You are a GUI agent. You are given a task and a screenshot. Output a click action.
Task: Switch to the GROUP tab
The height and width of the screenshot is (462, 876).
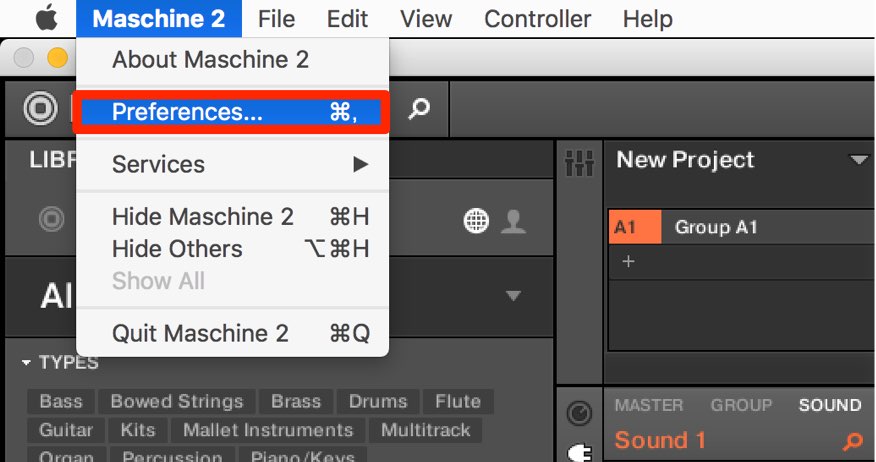(741, 405)
